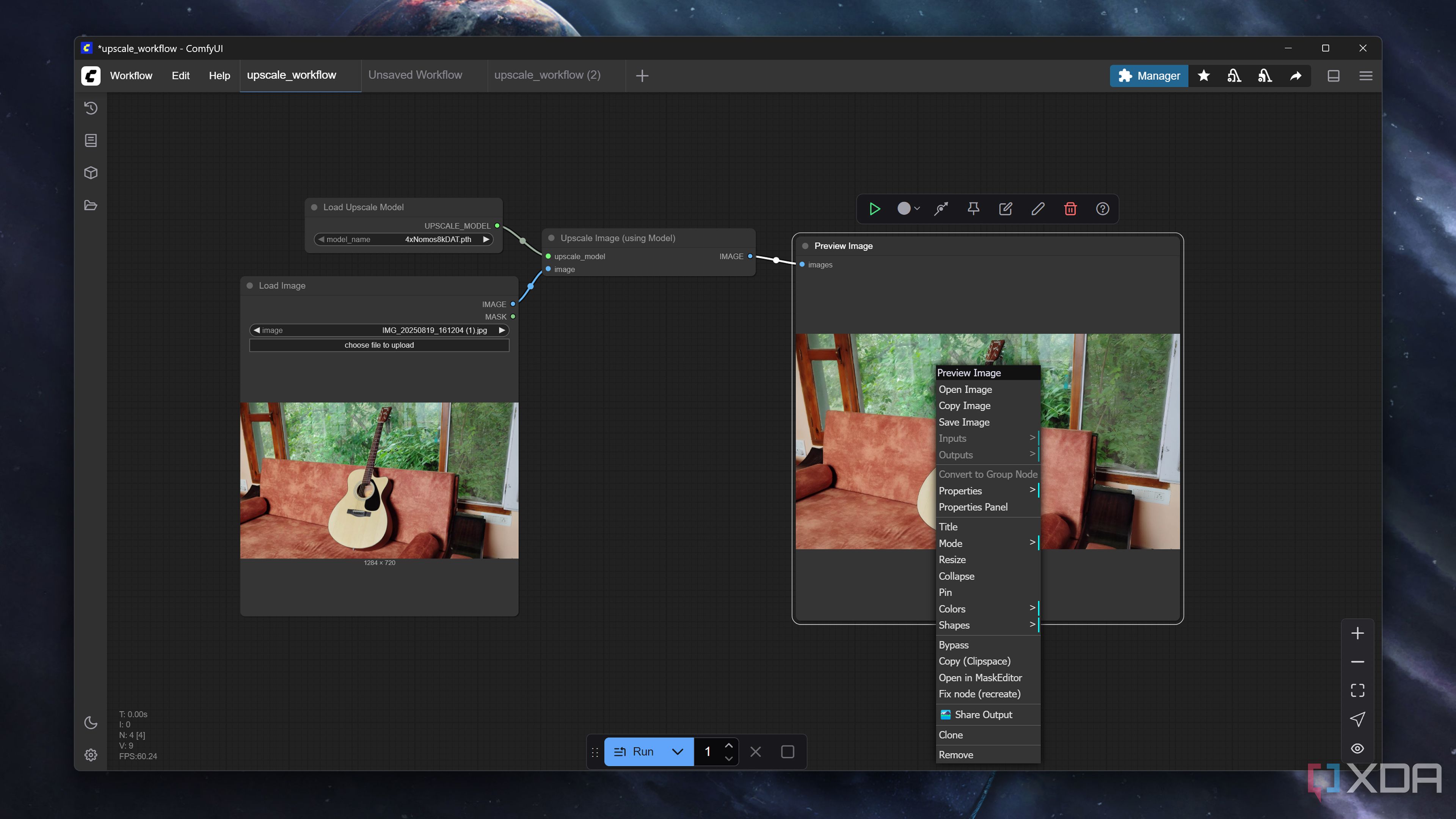1456x819 pixels.
Task: Pin the selected node with pin icon
Action: pyautogui.click(x=973, y=209)
